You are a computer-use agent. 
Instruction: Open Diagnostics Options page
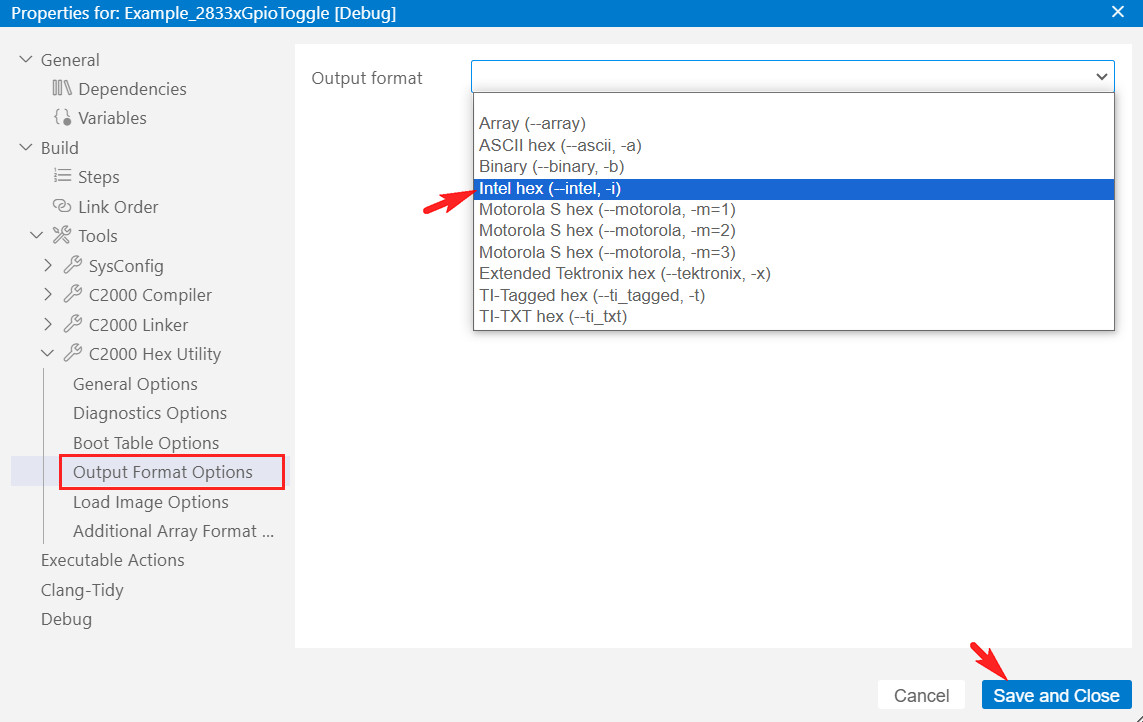[149, 413]
